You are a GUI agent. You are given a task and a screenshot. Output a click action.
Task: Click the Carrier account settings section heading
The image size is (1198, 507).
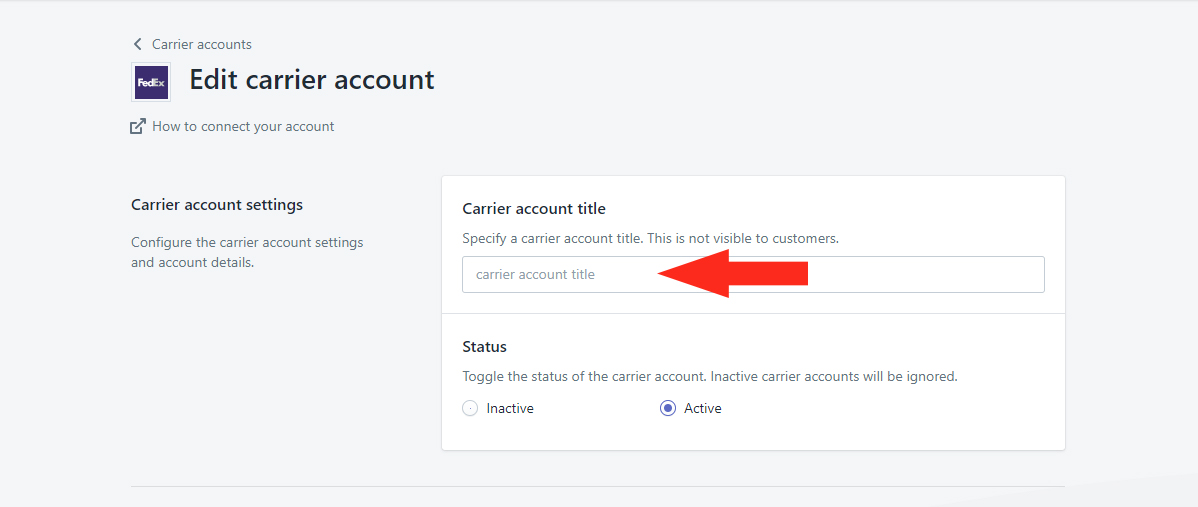pos(217,205)
